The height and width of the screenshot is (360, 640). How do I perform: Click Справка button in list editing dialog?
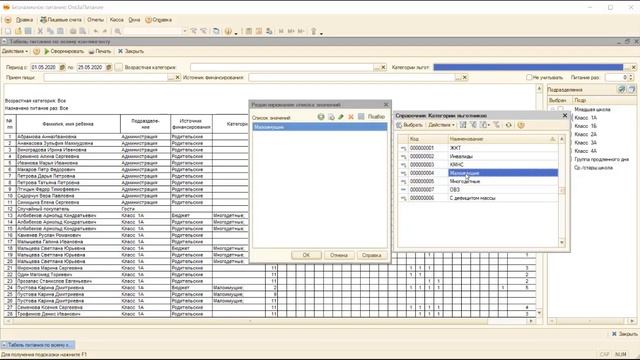coord(371,255)
